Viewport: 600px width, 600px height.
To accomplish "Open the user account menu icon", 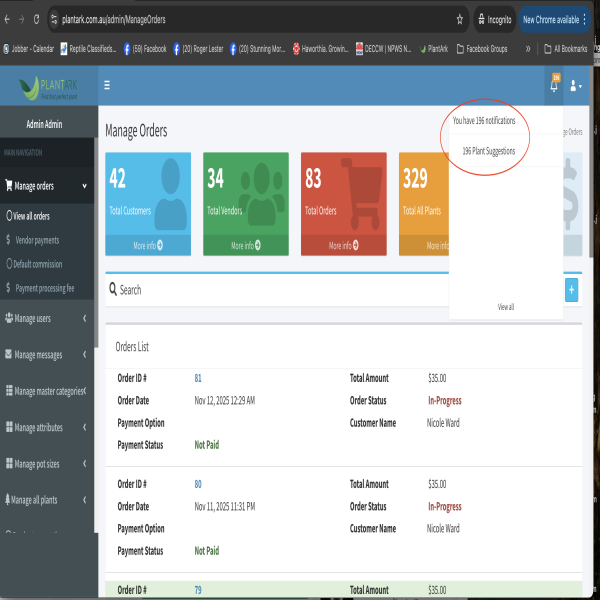I will [576, 87].
